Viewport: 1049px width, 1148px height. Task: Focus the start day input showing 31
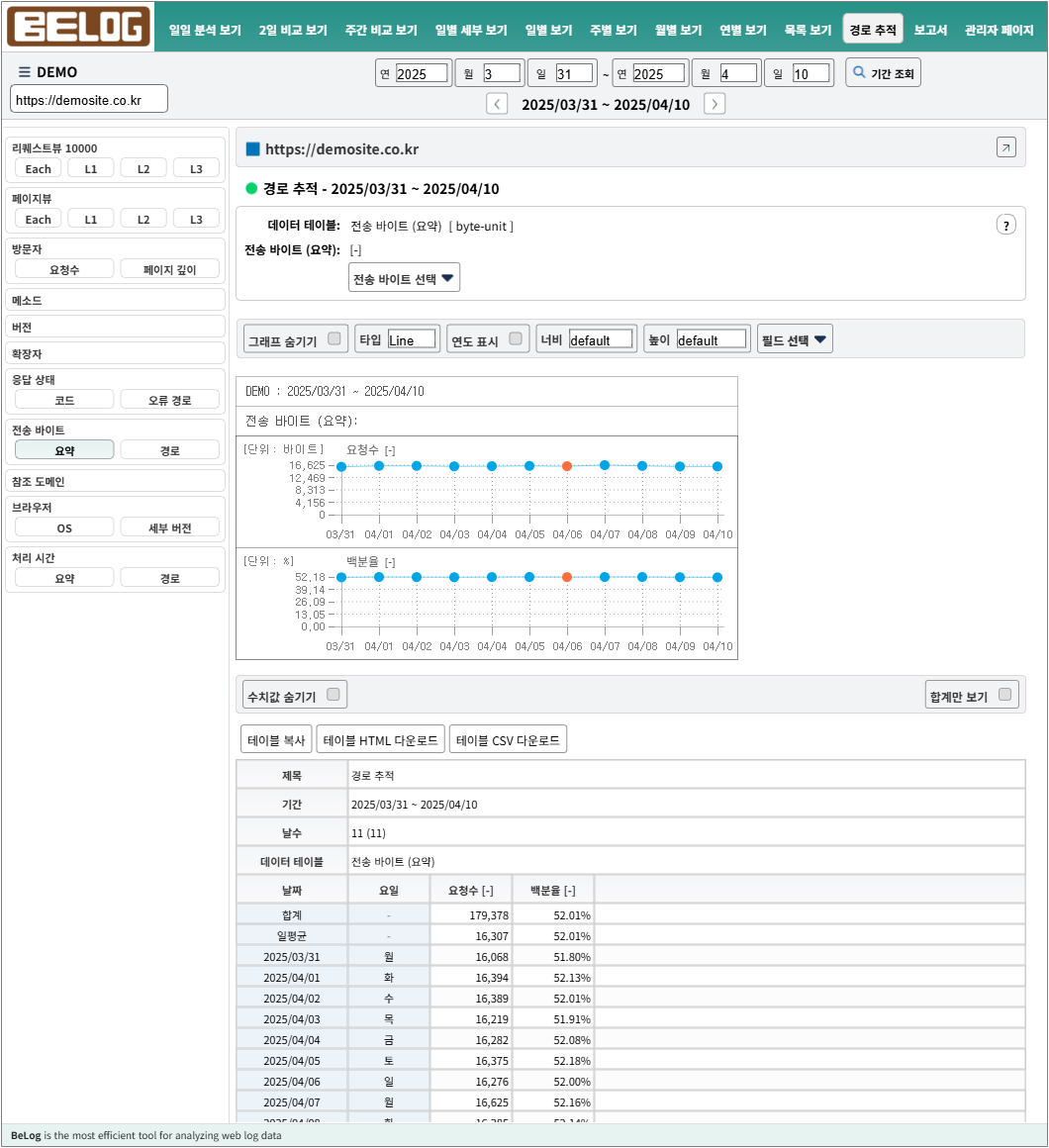pyautogui.click(x=574, y=73)
